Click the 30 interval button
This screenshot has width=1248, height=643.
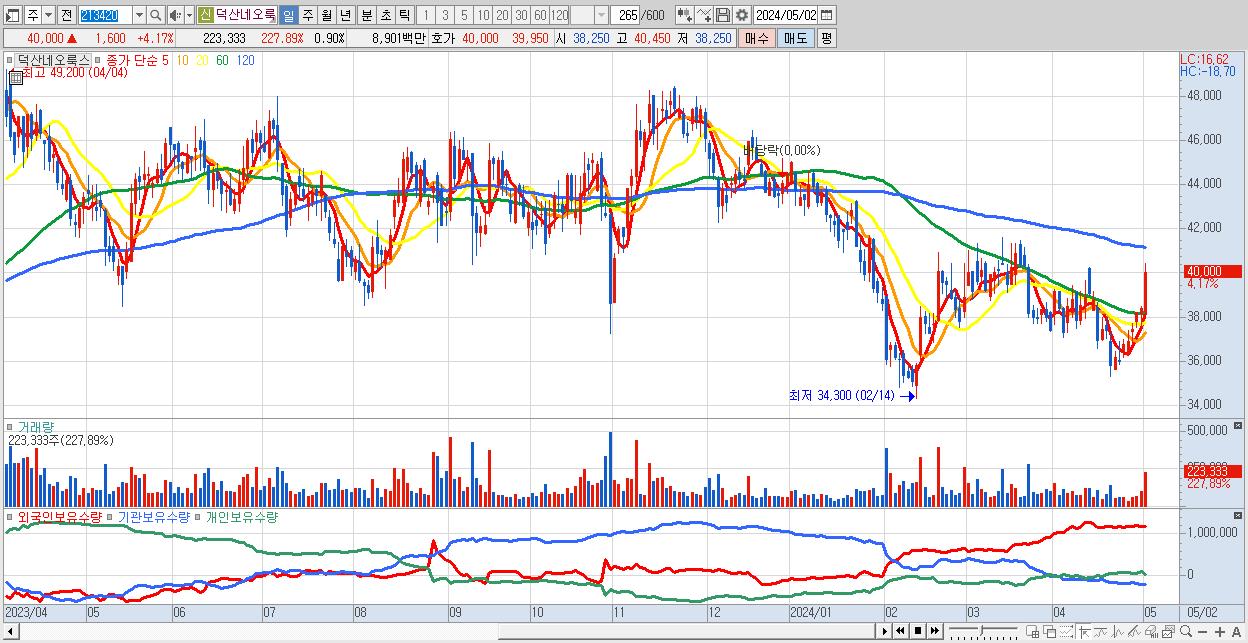(x=522, y=15)
